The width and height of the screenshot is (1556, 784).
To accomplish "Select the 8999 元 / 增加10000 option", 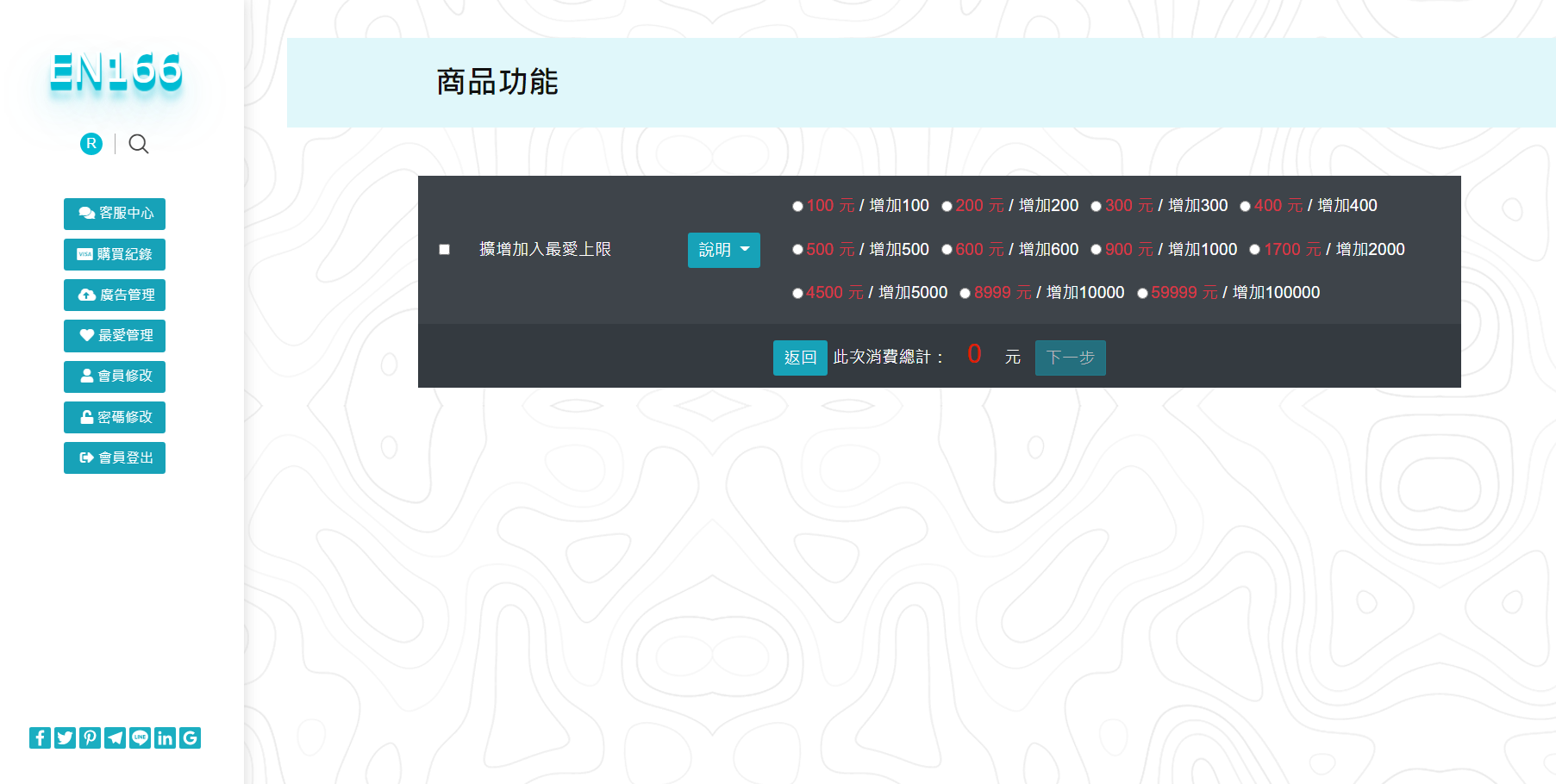I will tap(965, 293).
